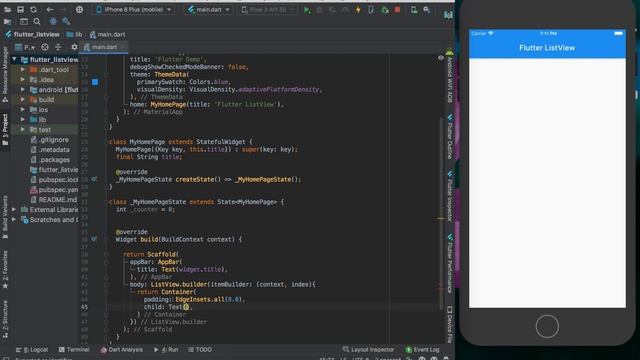Screen dimensions: 640x360
Task: Open the main.dart run configuration dropdown
Action: 209,9
